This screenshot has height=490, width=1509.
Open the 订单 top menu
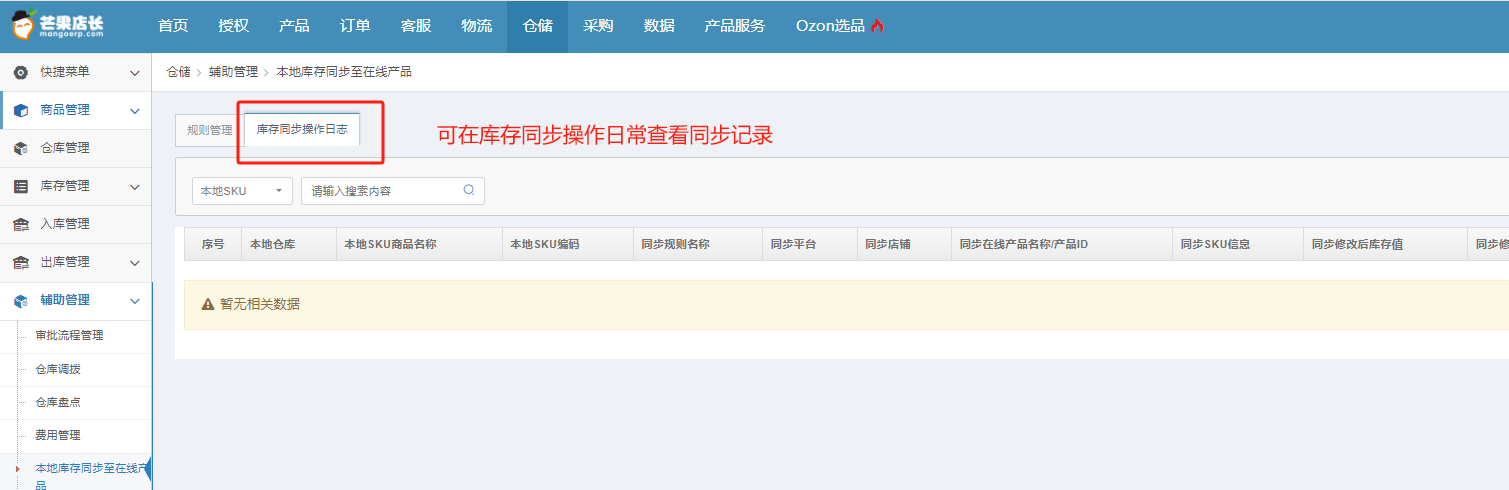coord(354,26)
